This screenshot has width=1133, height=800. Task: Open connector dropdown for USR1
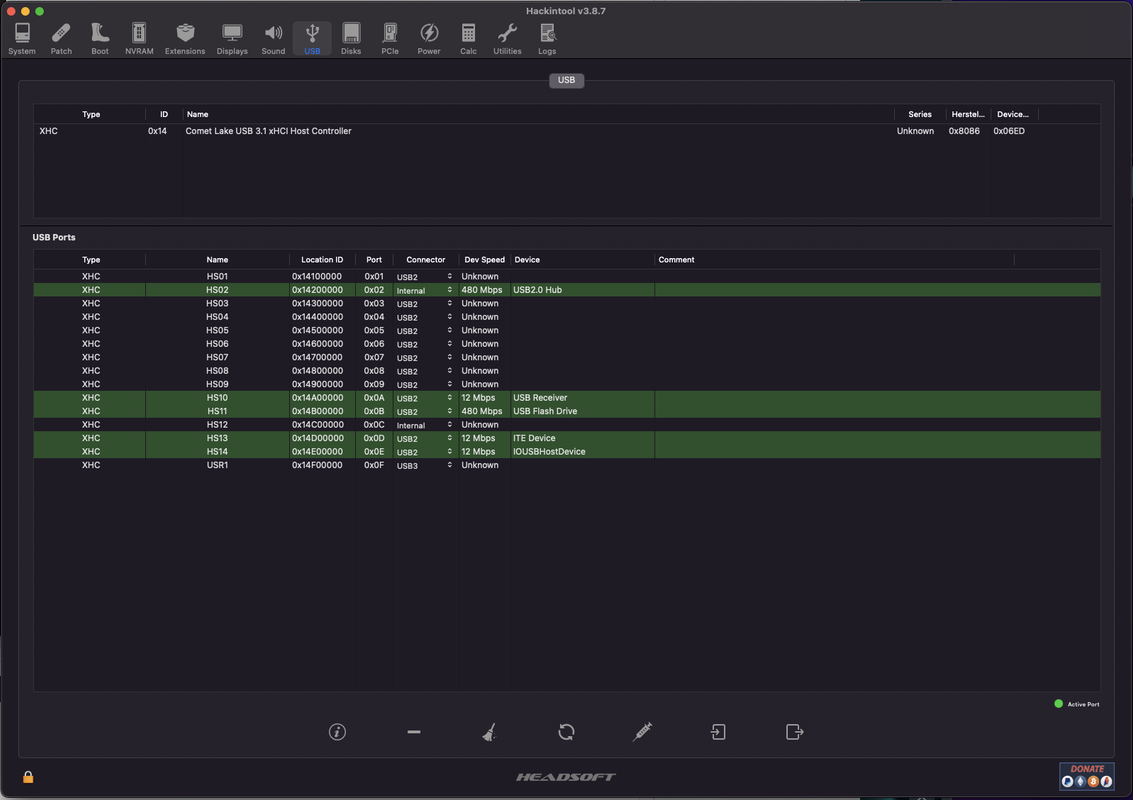[x=425, y=465]
